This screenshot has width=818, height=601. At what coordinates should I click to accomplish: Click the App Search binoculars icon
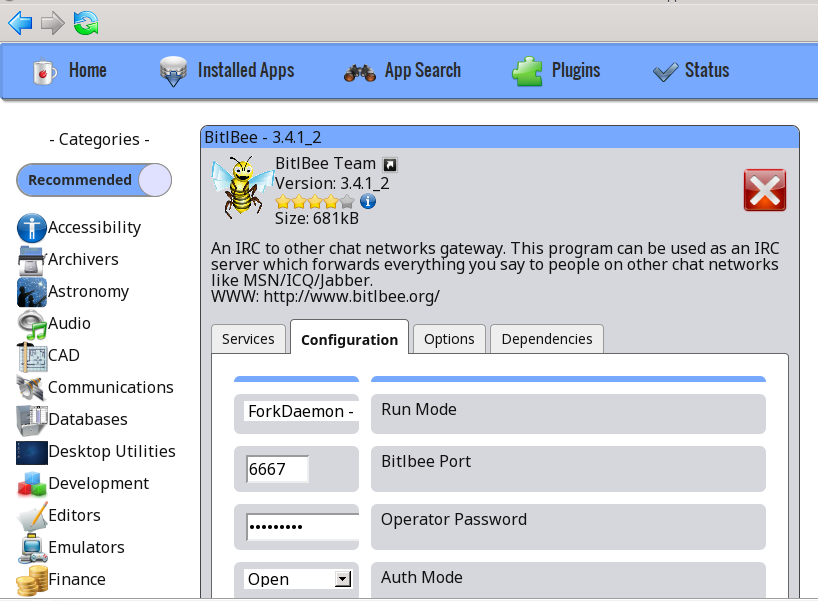point(359,73)
